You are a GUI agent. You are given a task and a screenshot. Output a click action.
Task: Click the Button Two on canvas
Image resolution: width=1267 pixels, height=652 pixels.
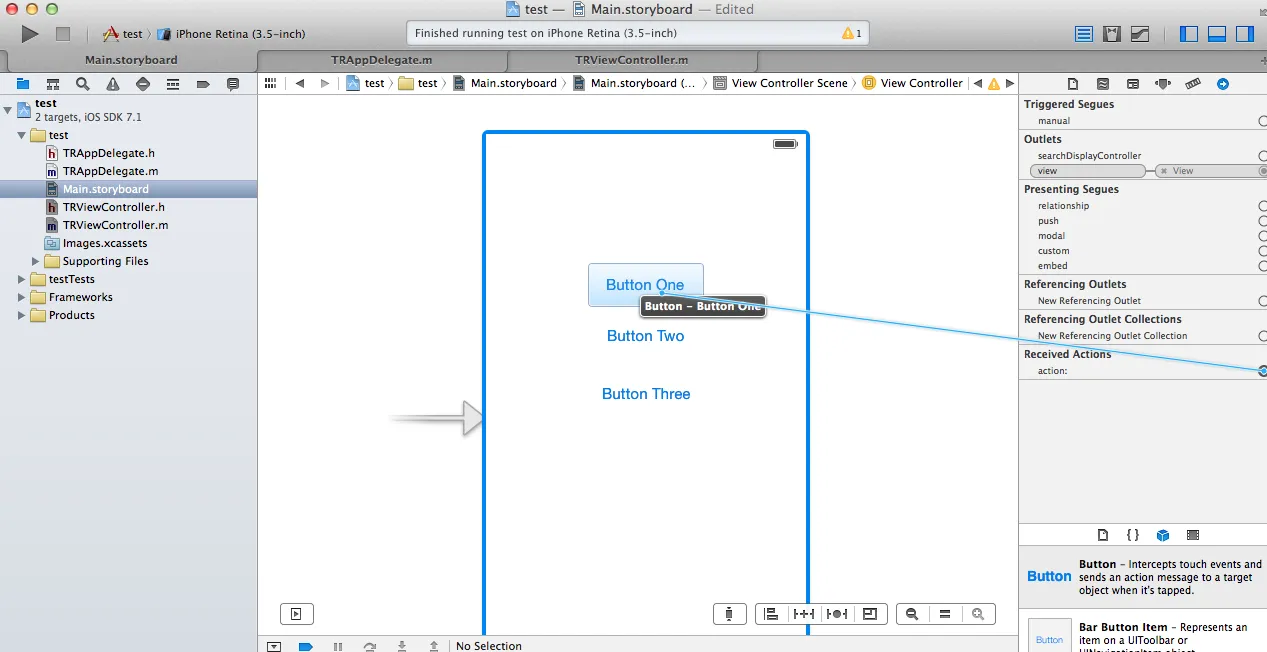pos(645,336)
